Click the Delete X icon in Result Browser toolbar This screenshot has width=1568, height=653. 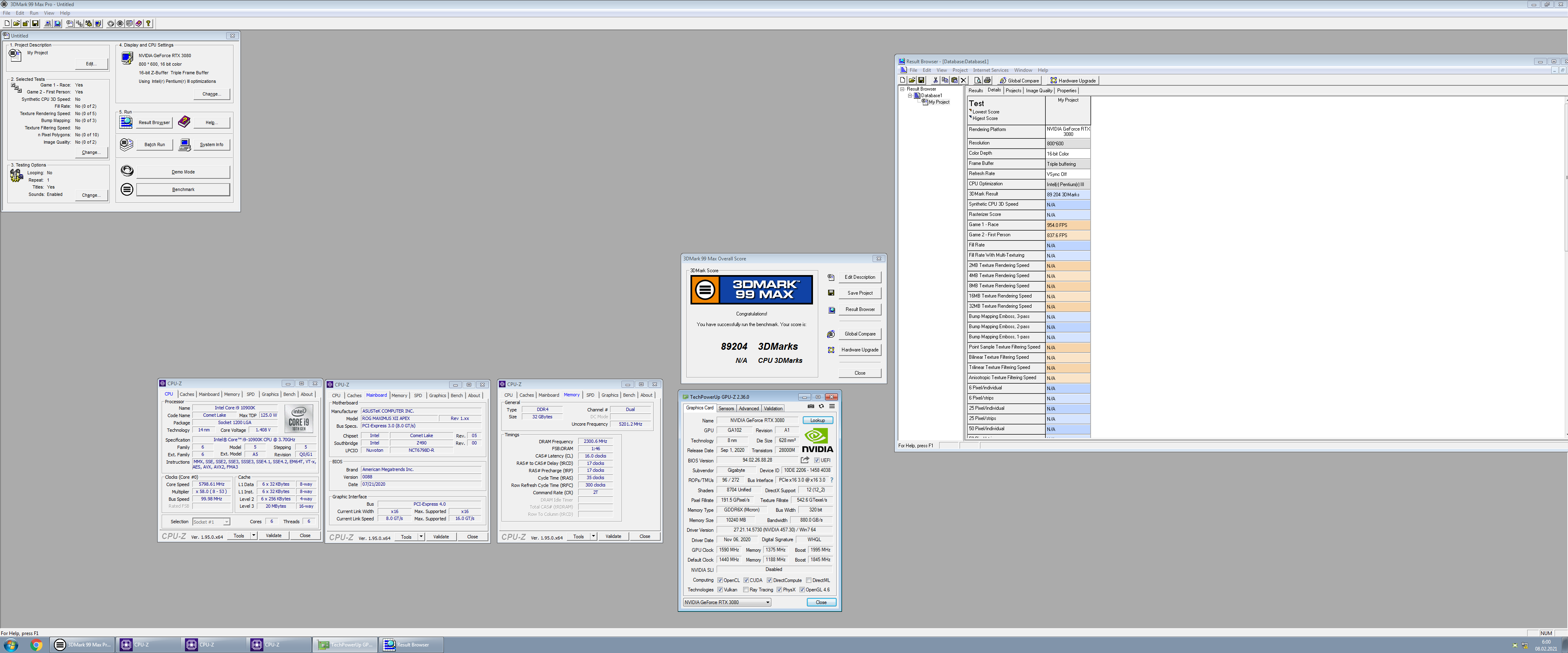tap(964, 80)
